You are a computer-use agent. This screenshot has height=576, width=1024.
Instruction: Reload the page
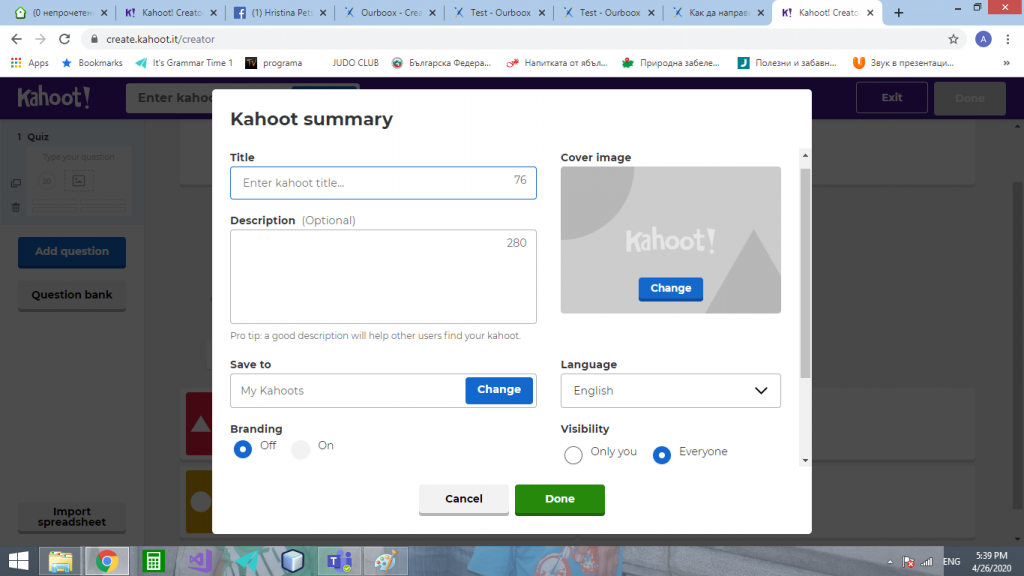tap(64, 39)
